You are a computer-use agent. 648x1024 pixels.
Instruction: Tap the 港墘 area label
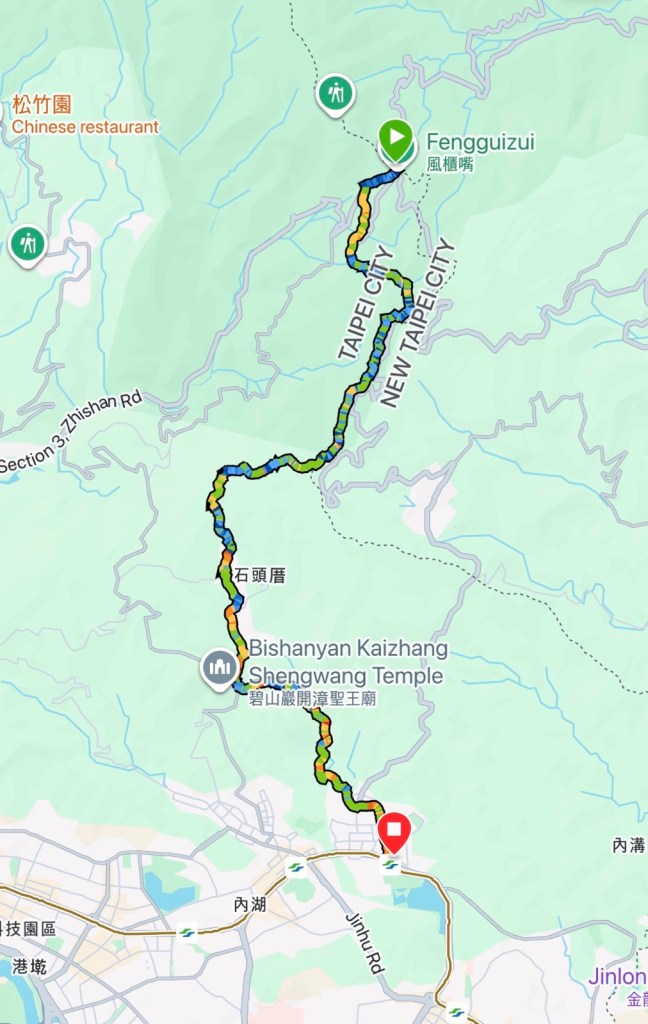tap(30, 967)
